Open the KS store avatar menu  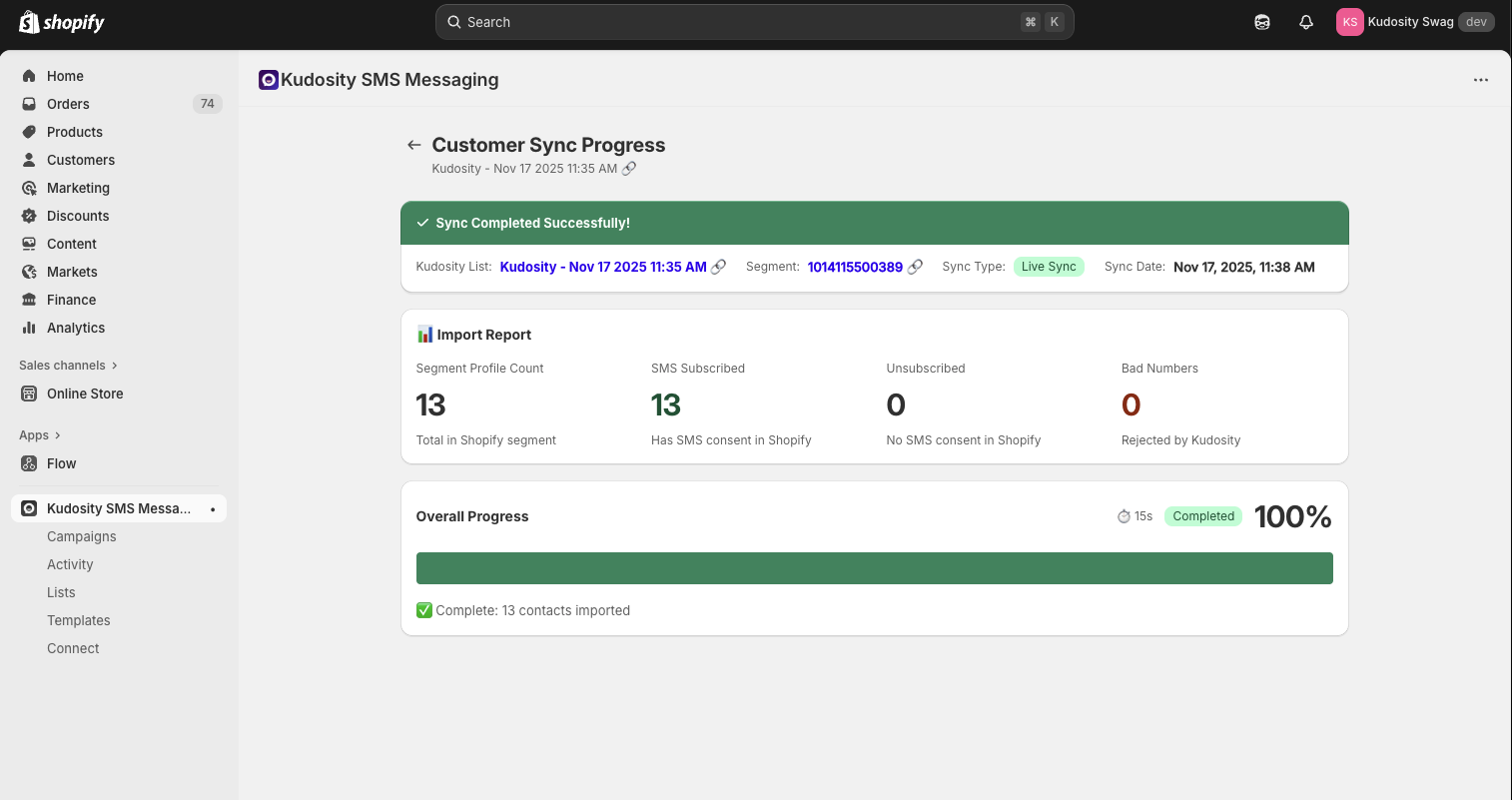(1350, 22)
